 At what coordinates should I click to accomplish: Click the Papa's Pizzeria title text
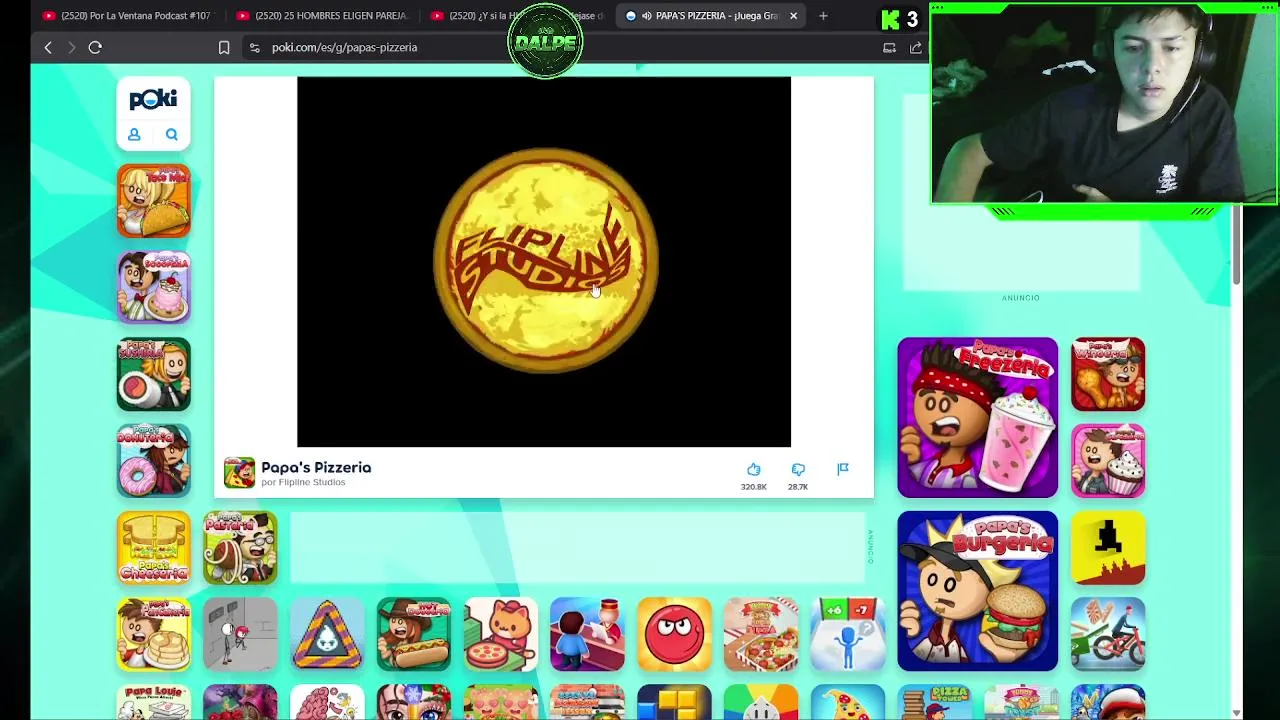(316, 467)
